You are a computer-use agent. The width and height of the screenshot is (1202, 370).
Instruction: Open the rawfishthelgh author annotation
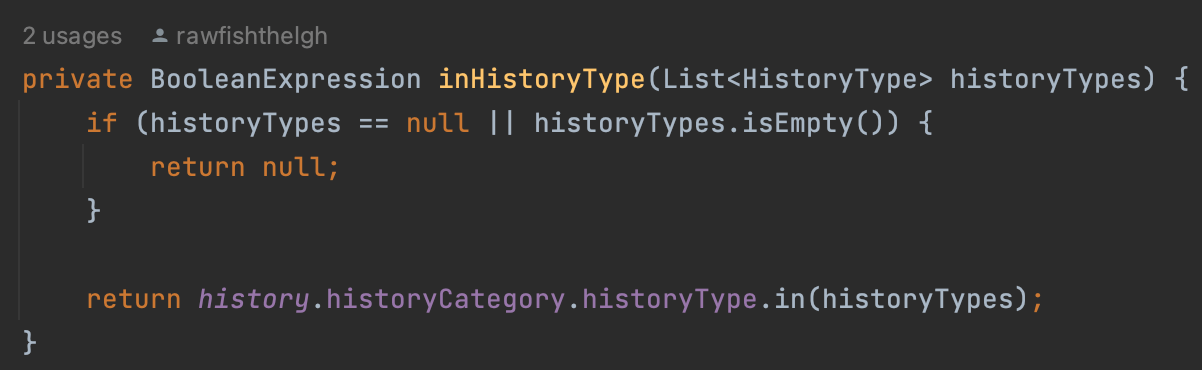coord(250,37)
